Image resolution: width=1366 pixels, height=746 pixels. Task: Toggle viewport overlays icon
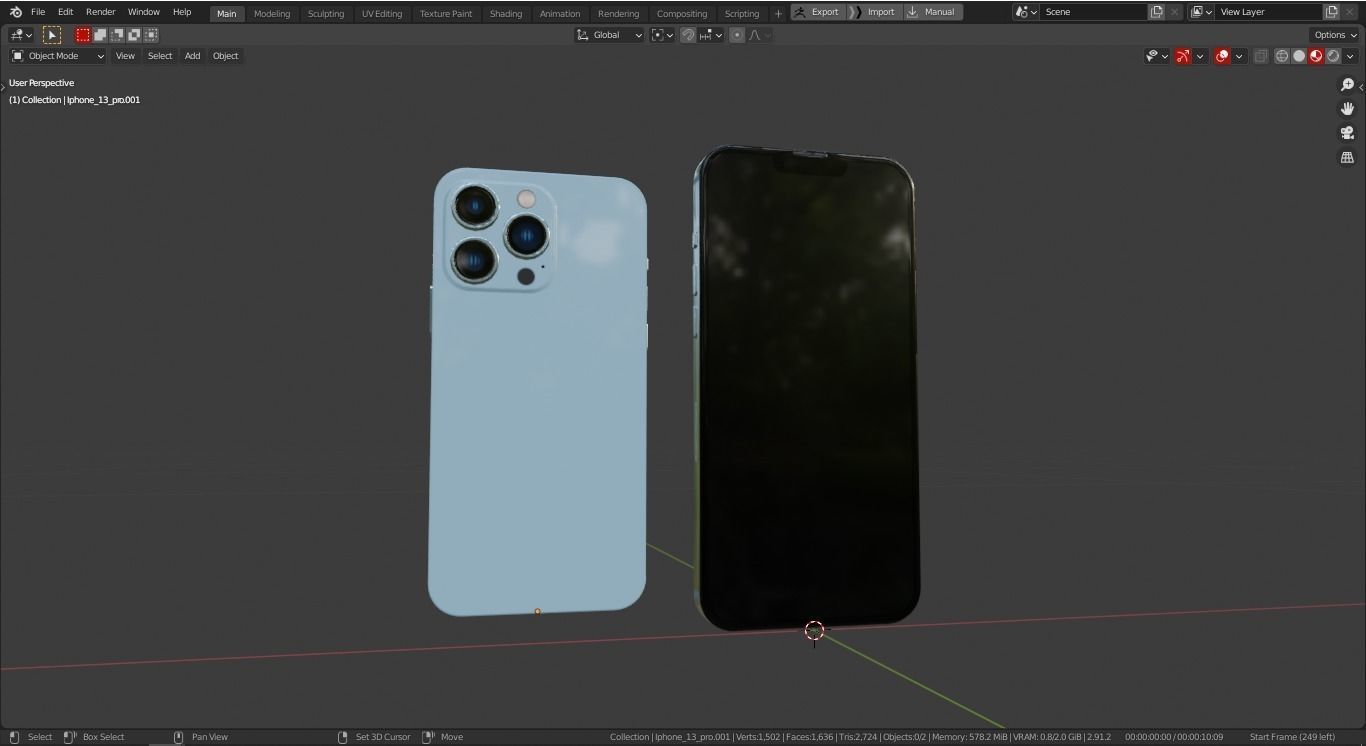click(x=1222, y=56)
